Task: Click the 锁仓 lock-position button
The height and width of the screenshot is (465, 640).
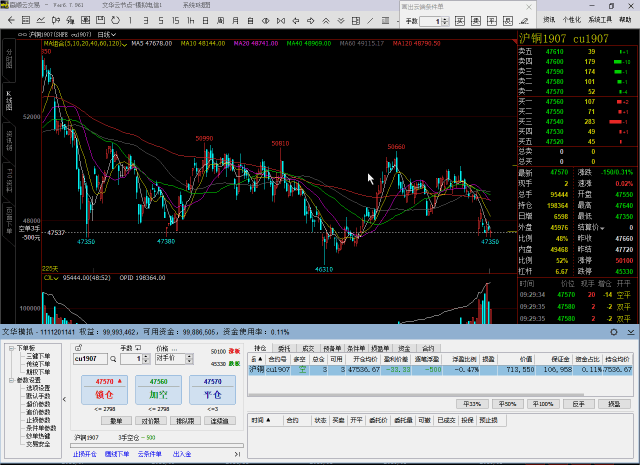Action: (104, 390)
